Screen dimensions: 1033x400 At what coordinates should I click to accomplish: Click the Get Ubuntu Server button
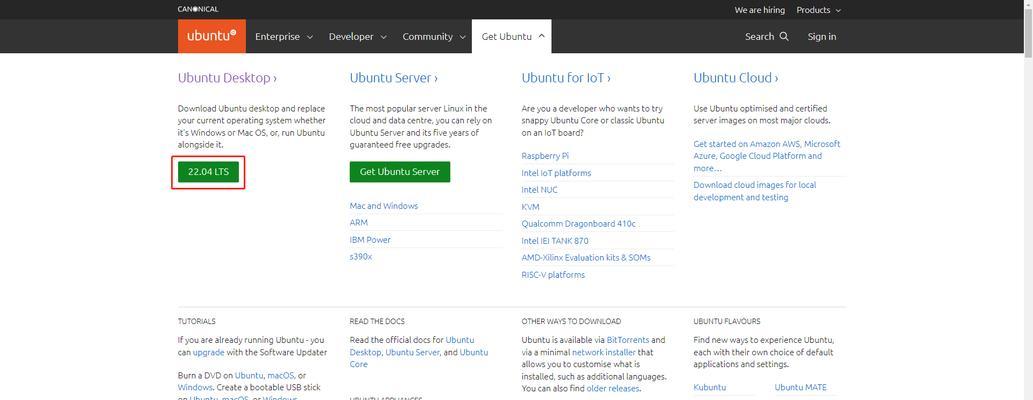(400, 172)
